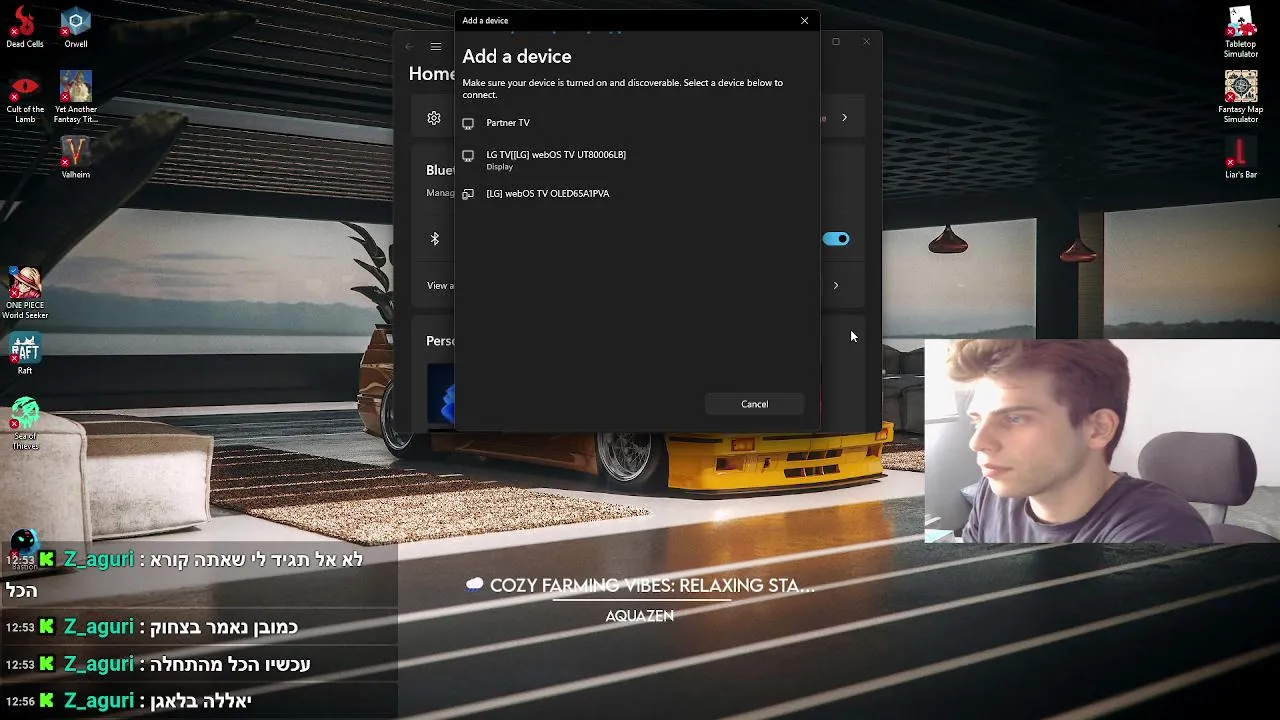Click the Bluetooth symbol in Settings window
Image resolution: width=1280 pixels, height=720 pixels.
tap(435, 239)
